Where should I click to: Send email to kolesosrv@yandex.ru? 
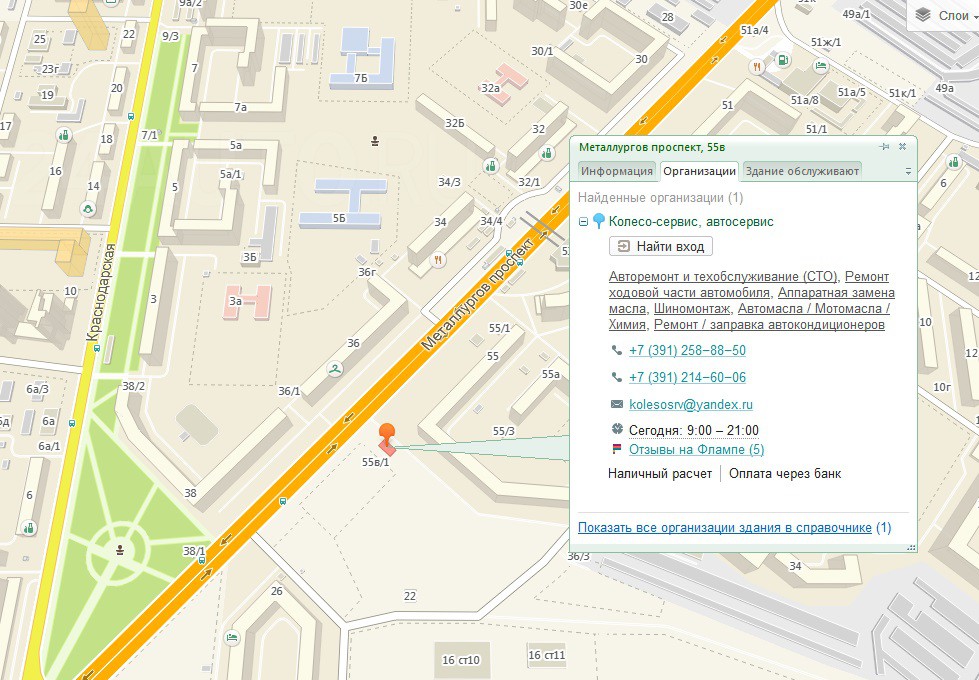click(x=690, y=405)
